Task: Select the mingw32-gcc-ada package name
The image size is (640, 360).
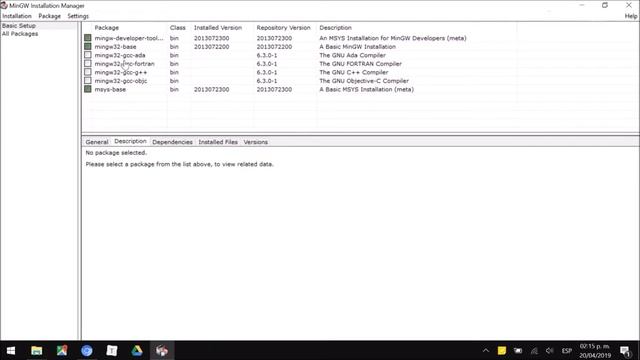Action: (x=120, y=55)
